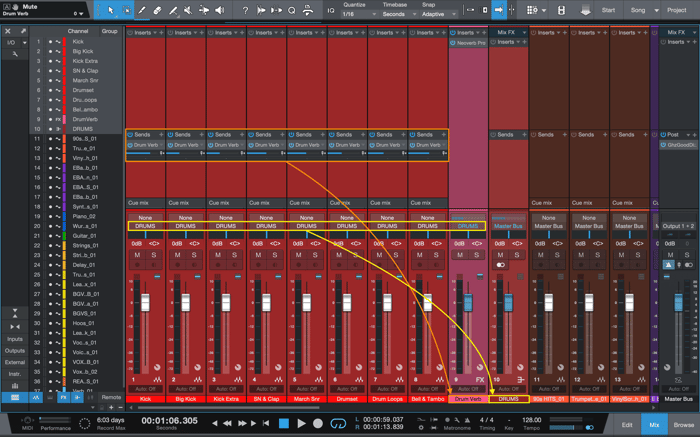Screen dimensions: 700x437
Task: Go to the Start page
Action: tap(608, 10)
